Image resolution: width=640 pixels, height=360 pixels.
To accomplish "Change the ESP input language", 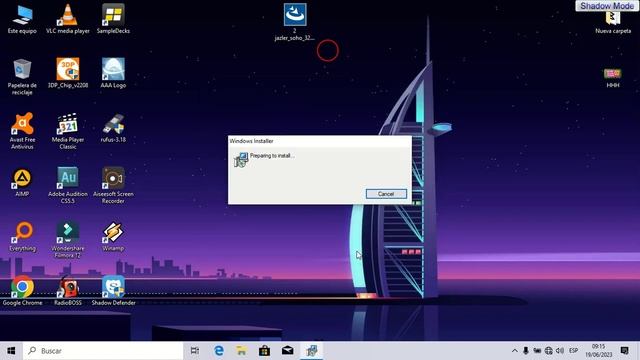I will point(573,351).
